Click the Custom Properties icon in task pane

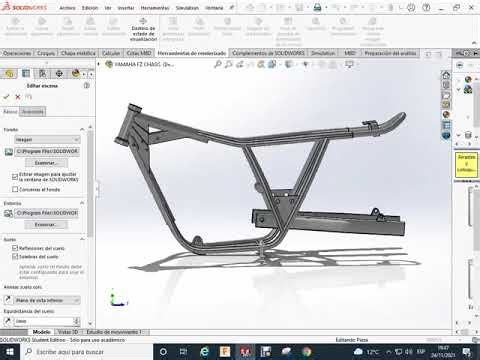coord(446,125)
